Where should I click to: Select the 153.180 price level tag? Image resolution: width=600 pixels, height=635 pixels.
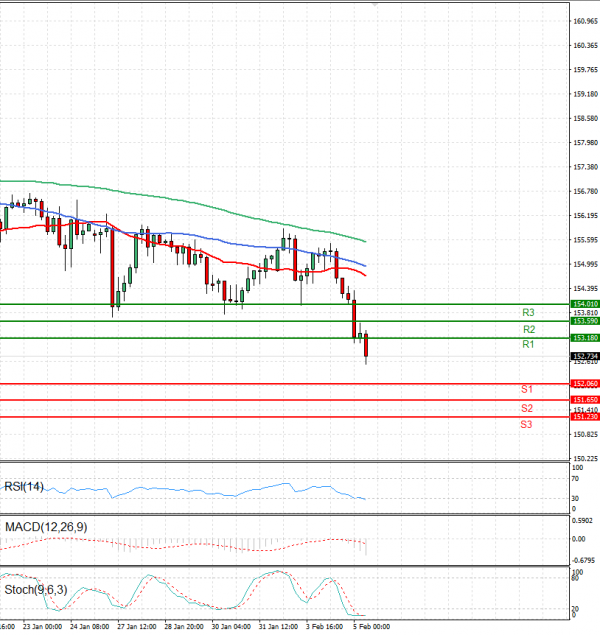tap(585, 338)
